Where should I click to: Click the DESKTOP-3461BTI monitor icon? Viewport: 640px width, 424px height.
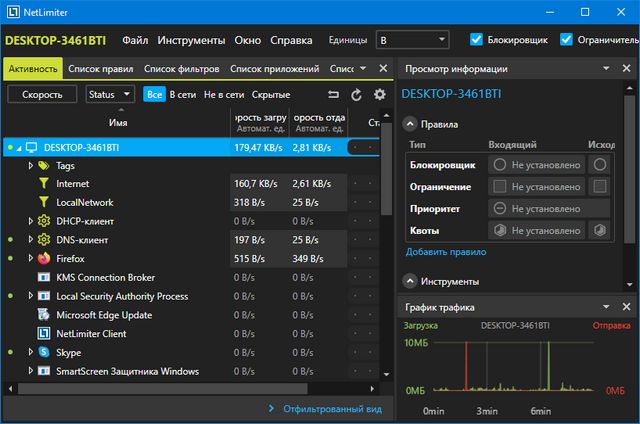(x=30, y=147)
